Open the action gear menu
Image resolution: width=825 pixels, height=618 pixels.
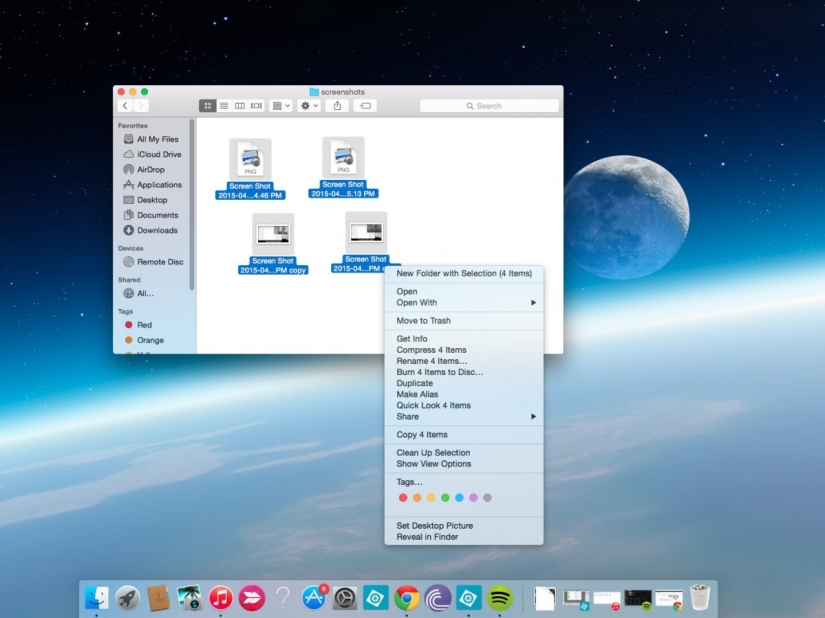tap(306, 105)
